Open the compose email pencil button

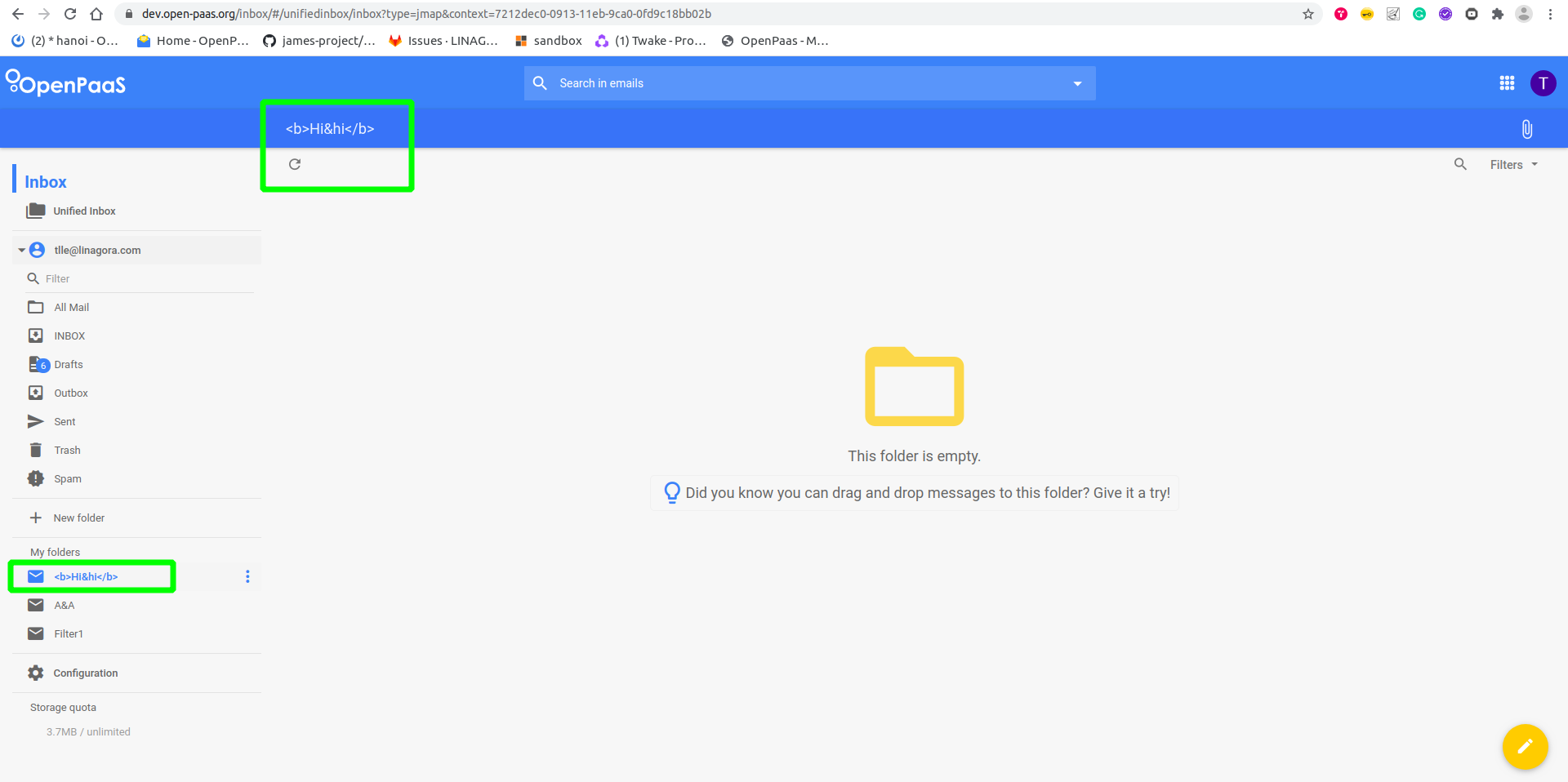[x=1524, y=747]
